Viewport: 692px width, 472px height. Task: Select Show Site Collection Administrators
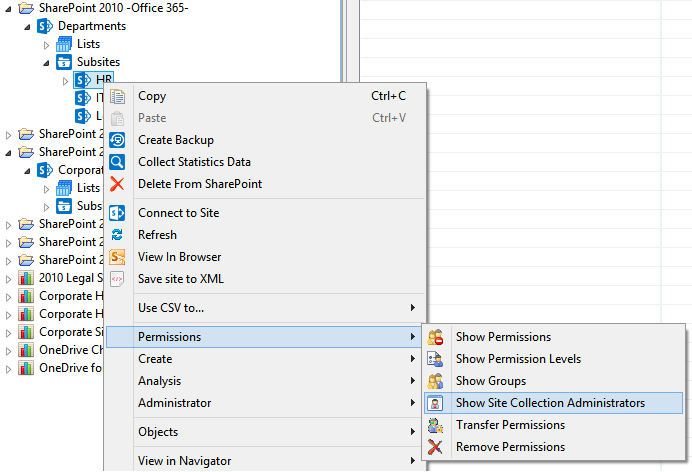click(x=553, y=403)
